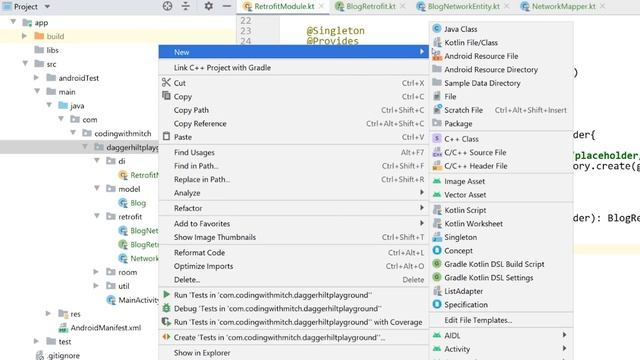Switch to BlogRetrofit.kt tab
Viewport: 640px width, 360px height.
coord(371,6)
